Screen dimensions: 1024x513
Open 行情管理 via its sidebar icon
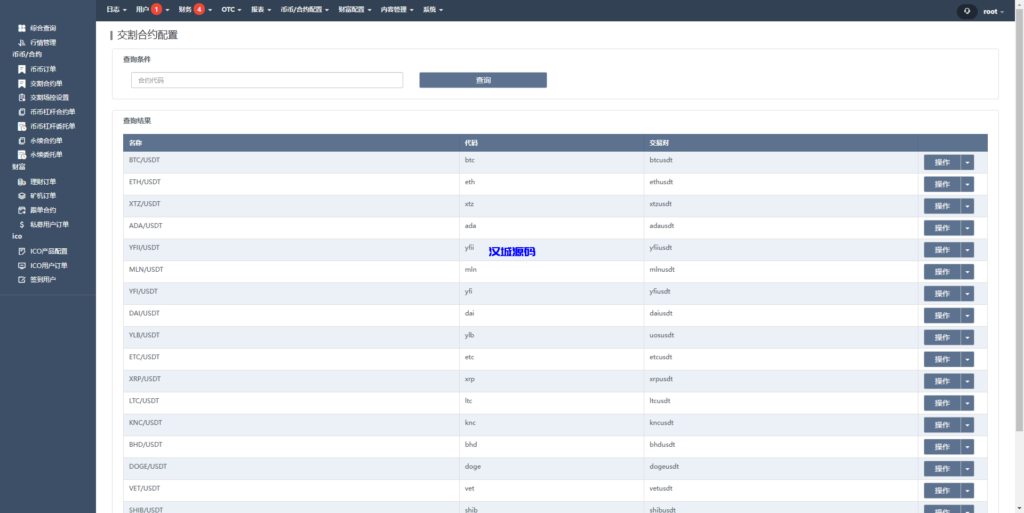pos(22,42)
